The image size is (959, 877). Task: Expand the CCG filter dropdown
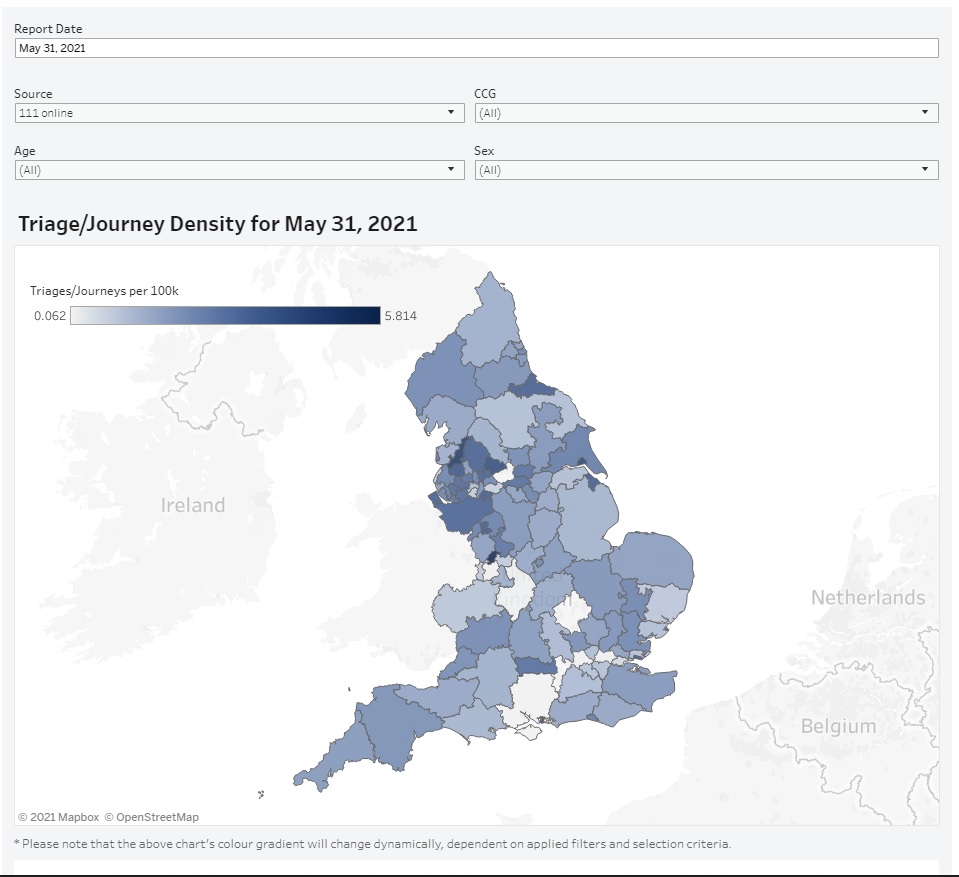(705, 113)
